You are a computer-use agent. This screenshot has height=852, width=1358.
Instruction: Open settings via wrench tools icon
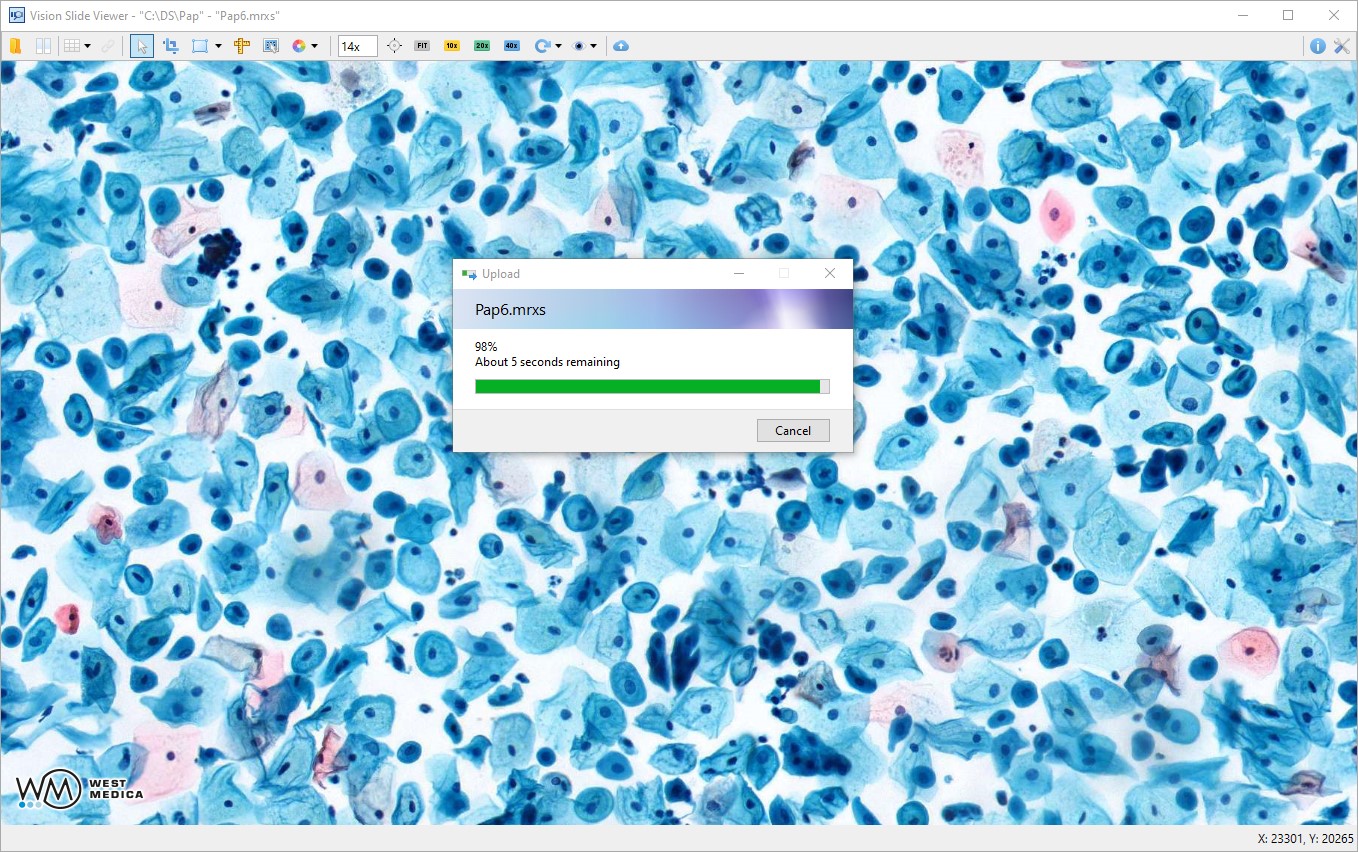point(1342,46)
